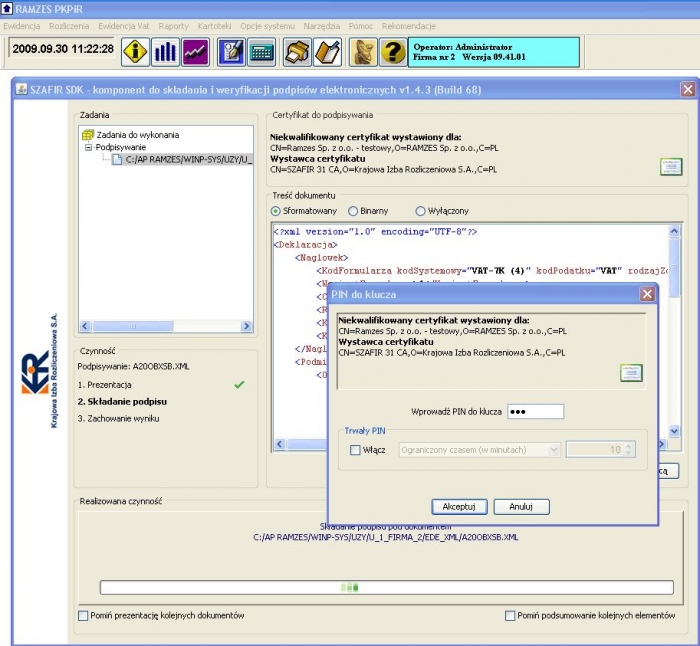Check Pomiń prezentację kolejnych dokumentów
700x646 pixels.
83,616
